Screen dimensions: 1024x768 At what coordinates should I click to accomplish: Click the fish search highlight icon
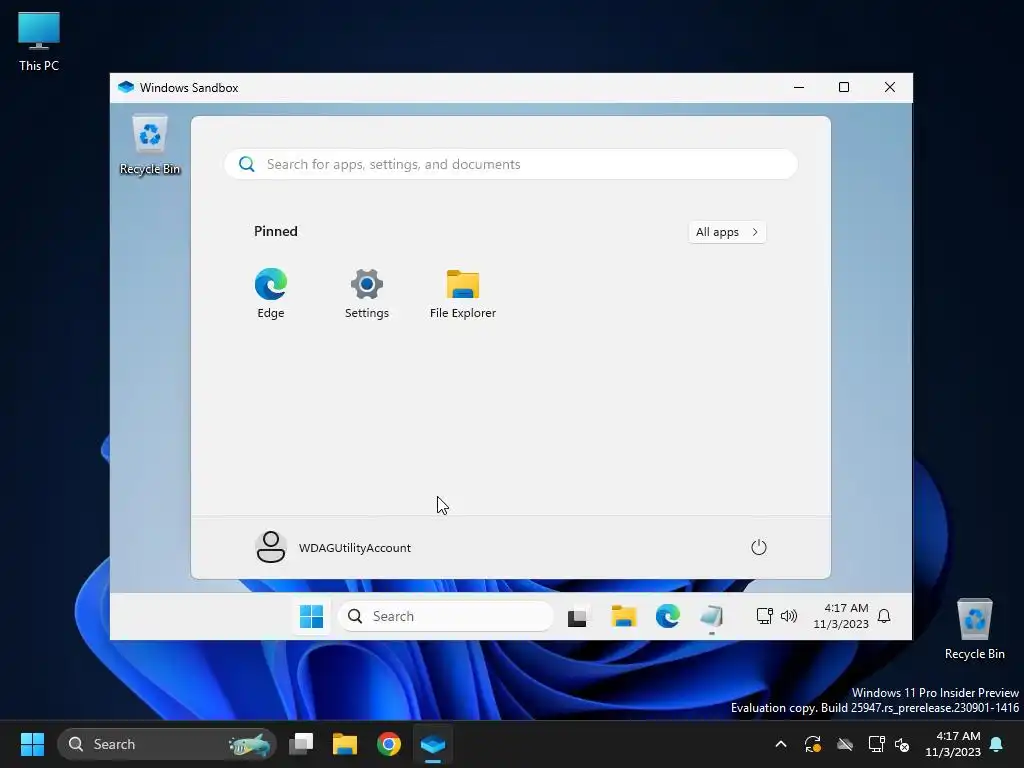click(249, 744)
